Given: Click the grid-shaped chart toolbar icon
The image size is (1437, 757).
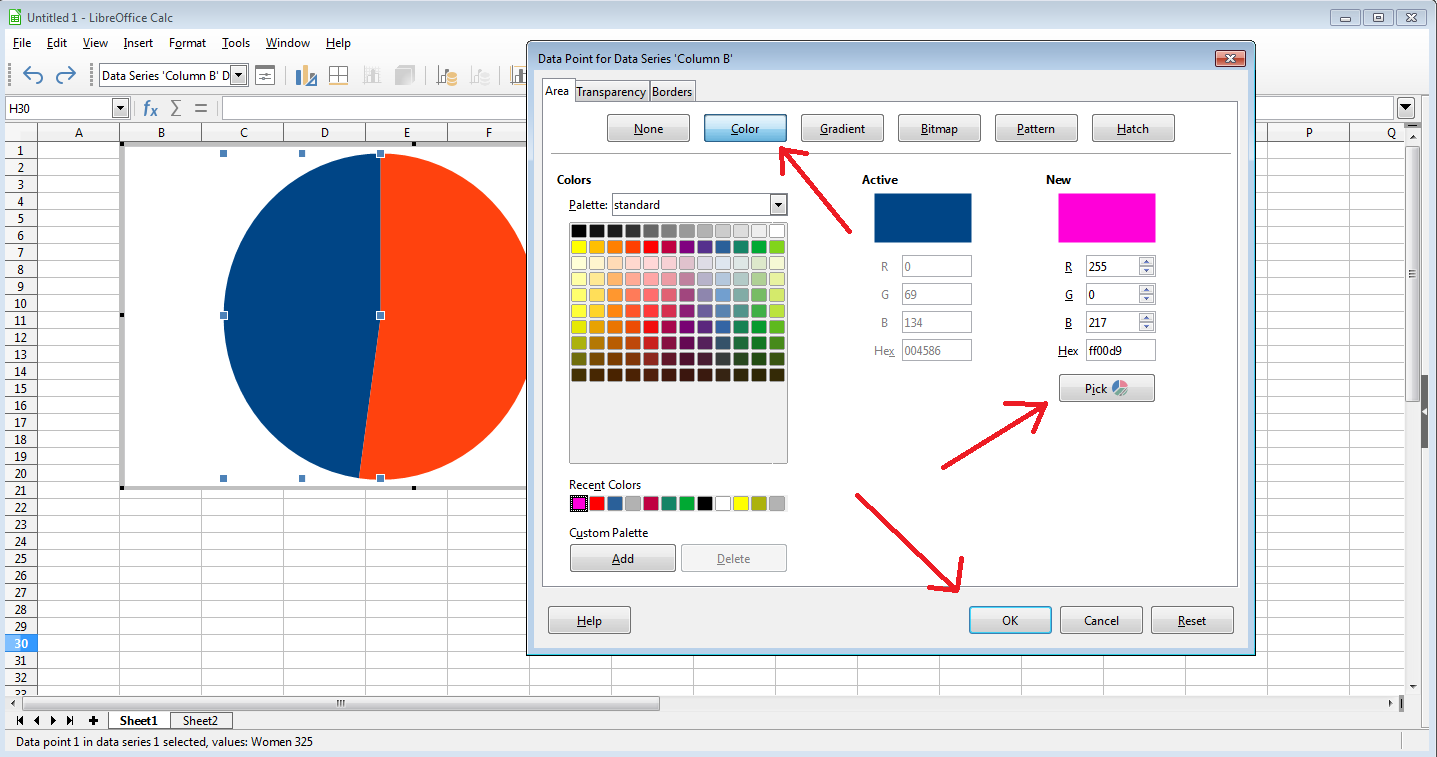Looking at the screenshot, I should click(339, 75).
